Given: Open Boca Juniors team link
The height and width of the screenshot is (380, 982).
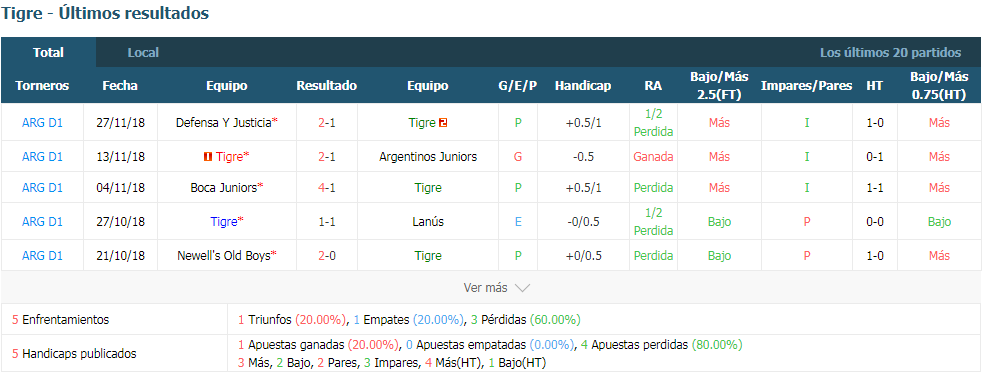Looking at the screenshot, I should (224, 187).
